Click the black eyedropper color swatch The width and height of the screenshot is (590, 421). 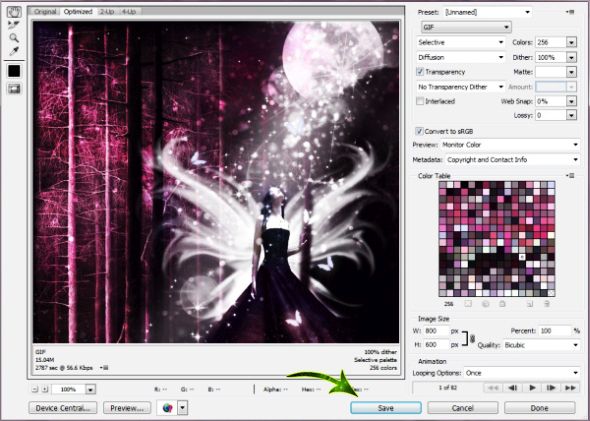[14, 71]
